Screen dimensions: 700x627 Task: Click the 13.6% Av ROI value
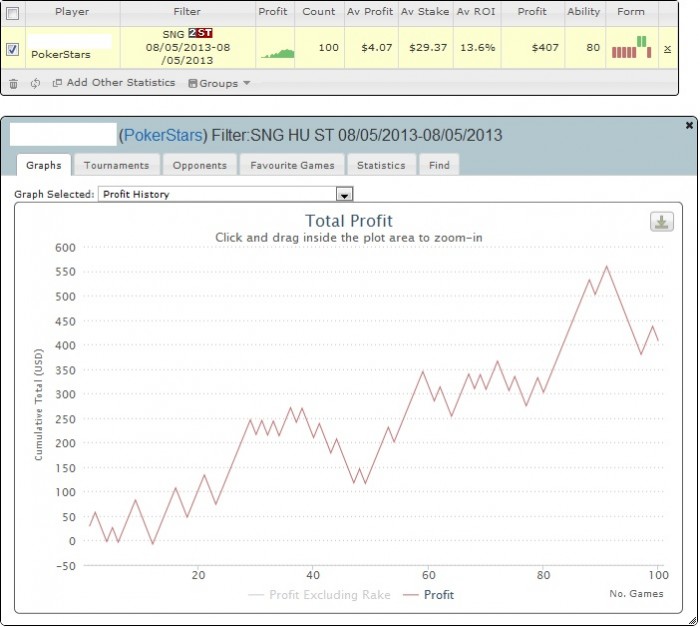477,47
